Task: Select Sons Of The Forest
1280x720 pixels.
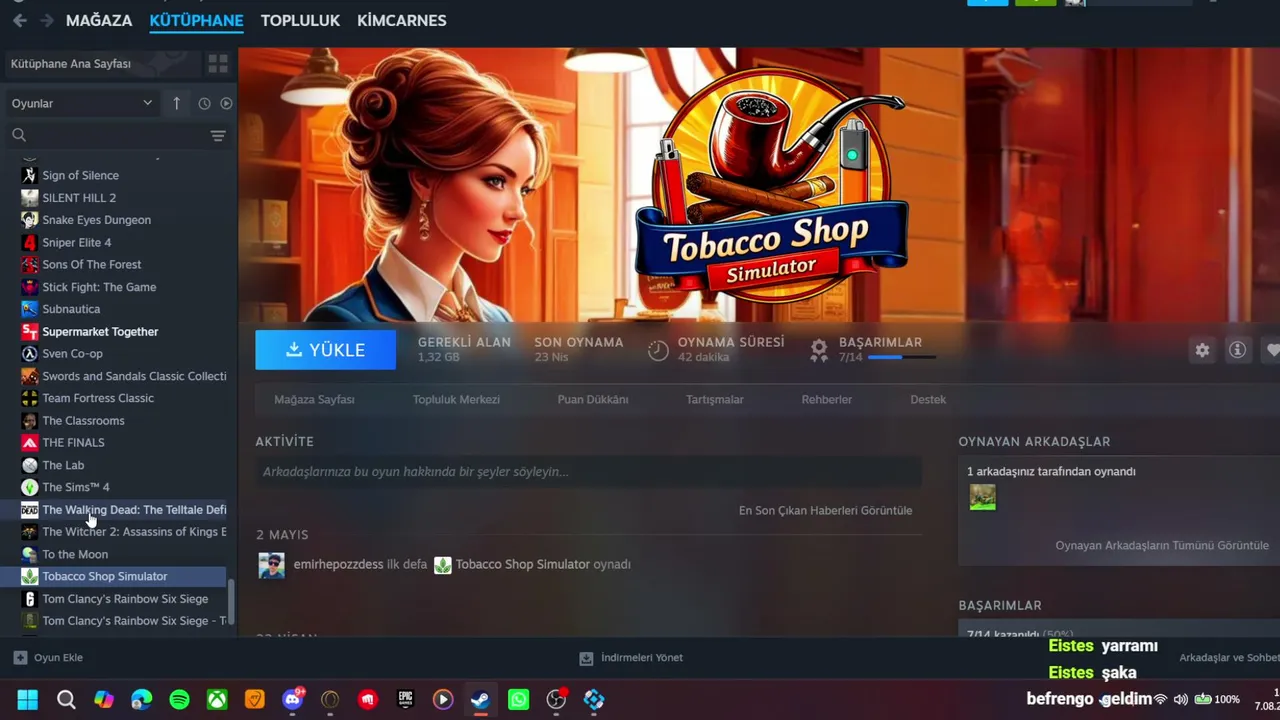Action: [x=124, y=264]
